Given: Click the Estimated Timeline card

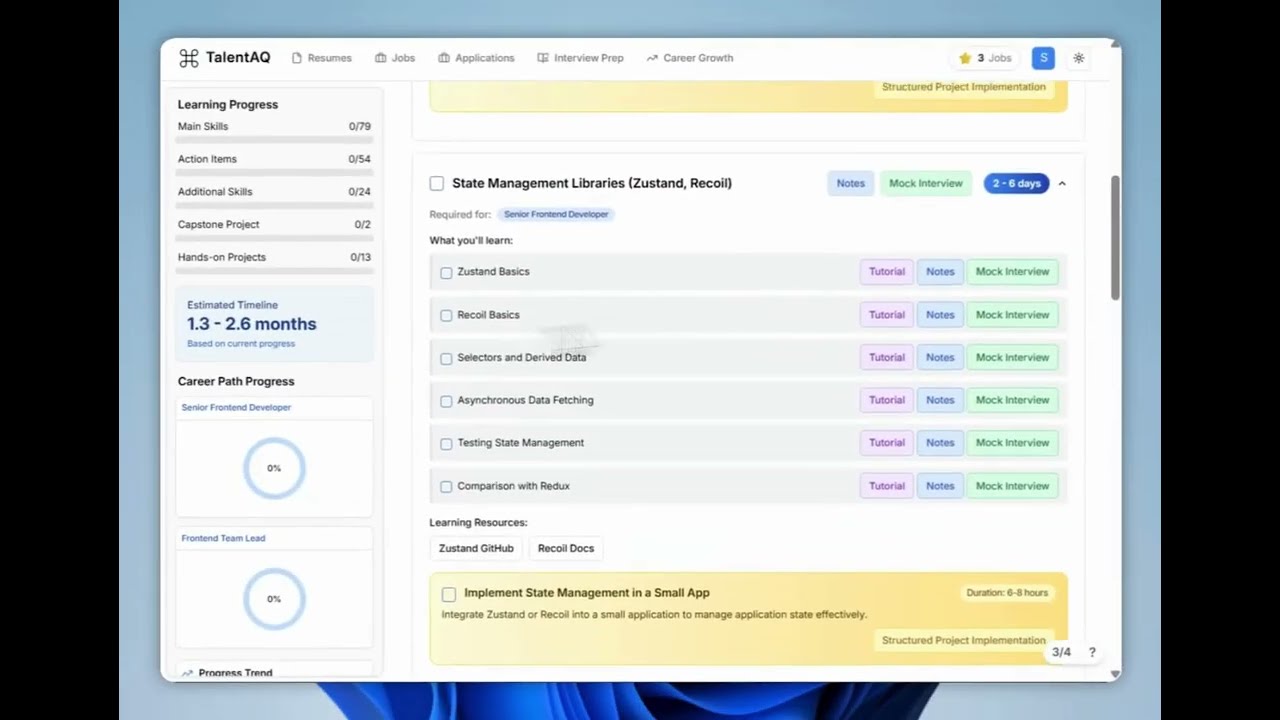Looking at the screenshot, I should pos(274,324).
